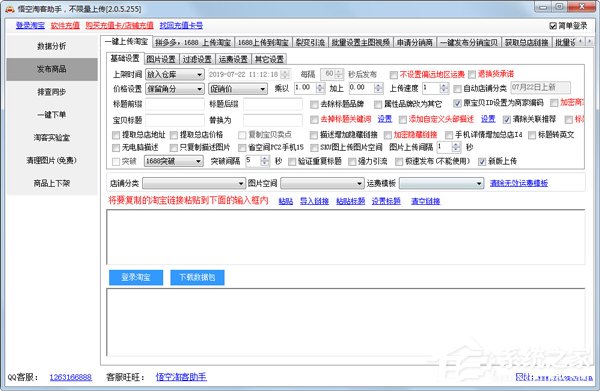Select the 其它设置 sub-tab

[x=269, y=59]
